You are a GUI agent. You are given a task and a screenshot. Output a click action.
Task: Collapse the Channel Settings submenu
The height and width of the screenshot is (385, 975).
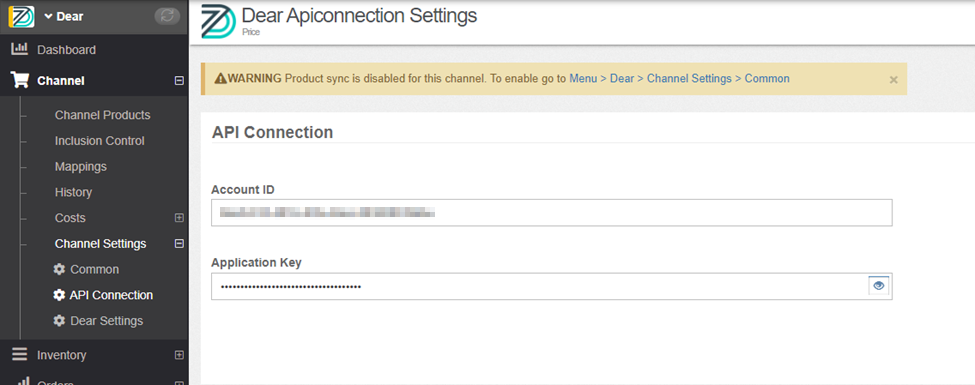(x=179, y=244)
